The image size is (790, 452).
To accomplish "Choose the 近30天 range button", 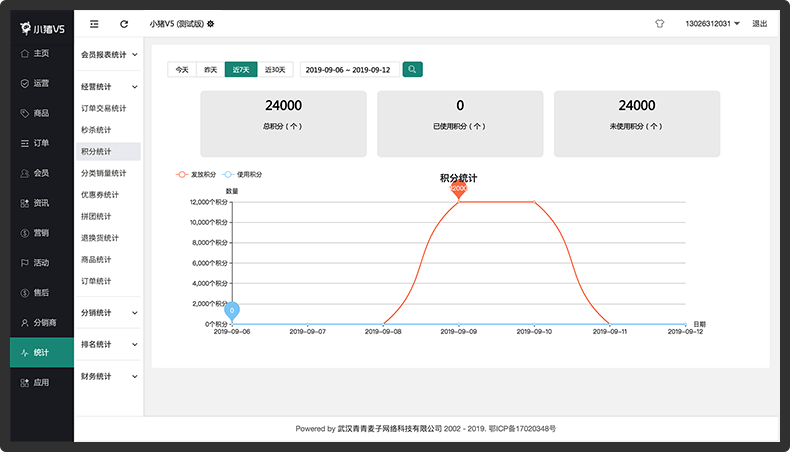I will (275, 70).
